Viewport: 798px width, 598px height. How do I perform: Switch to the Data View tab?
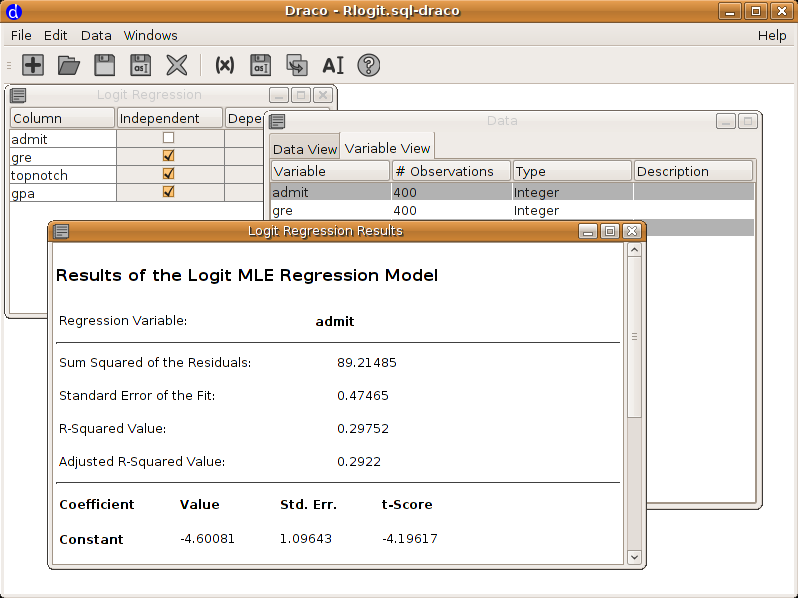pyautogui.click(x=305, y=149)
